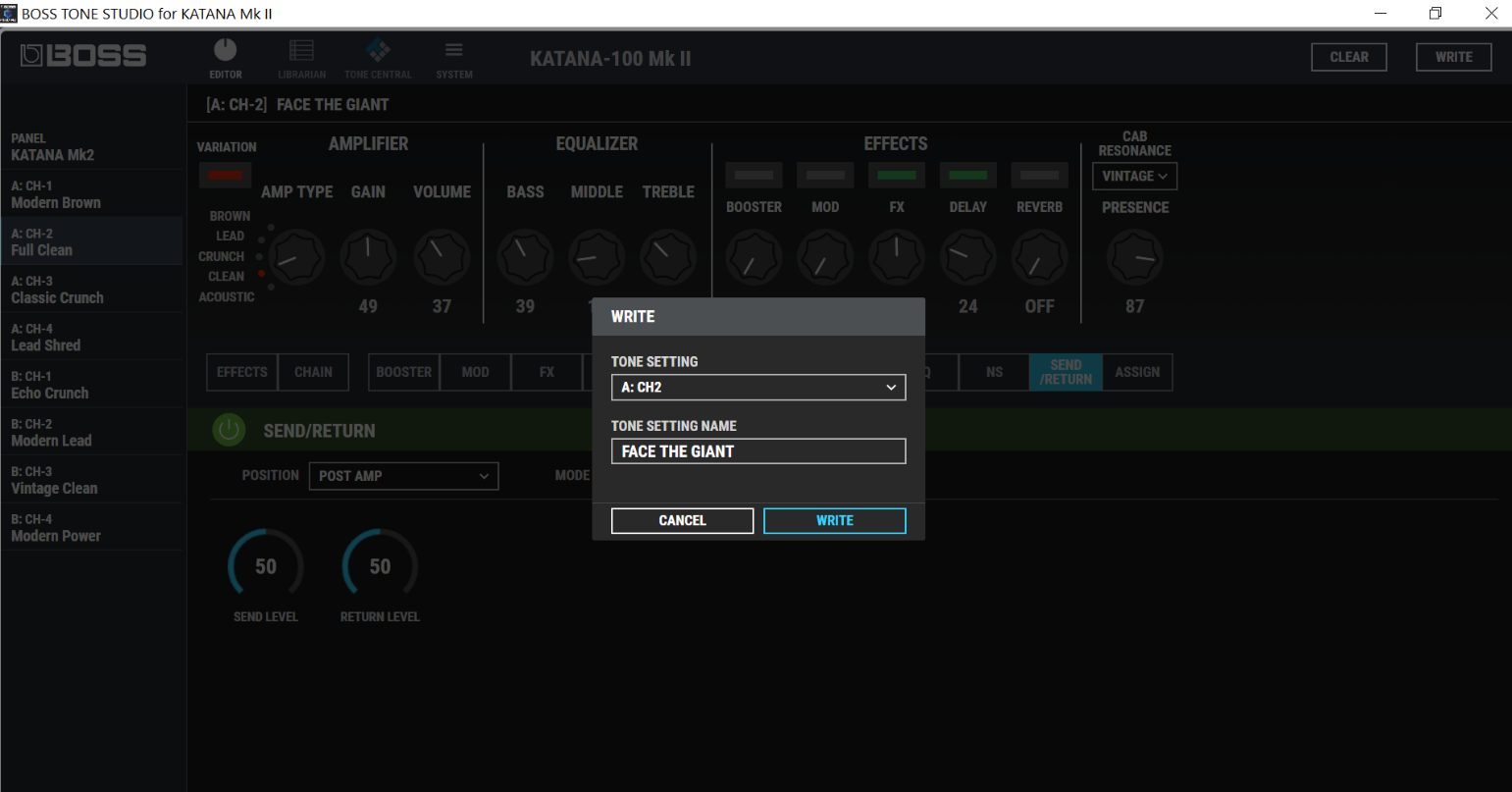Viewport: 1512px width, 792px height.
Task: Confirm Write in the dialog
Action: [x=835, y=520]
